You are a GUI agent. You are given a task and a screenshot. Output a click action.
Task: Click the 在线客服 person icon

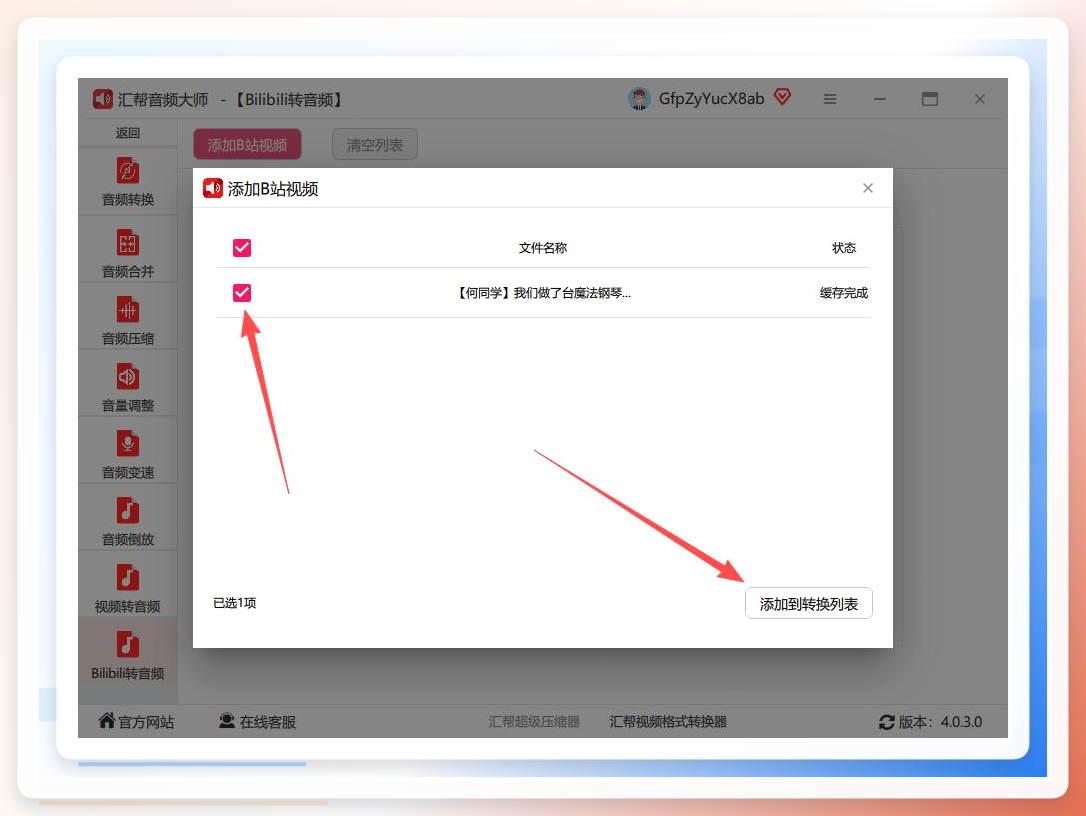click(x=226, y=721)
